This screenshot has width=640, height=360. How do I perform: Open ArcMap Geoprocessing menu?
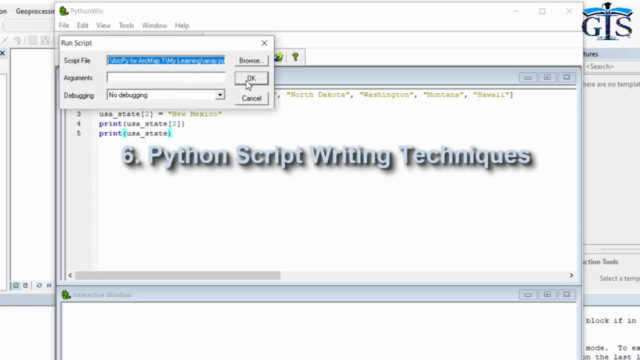point(35,11)
